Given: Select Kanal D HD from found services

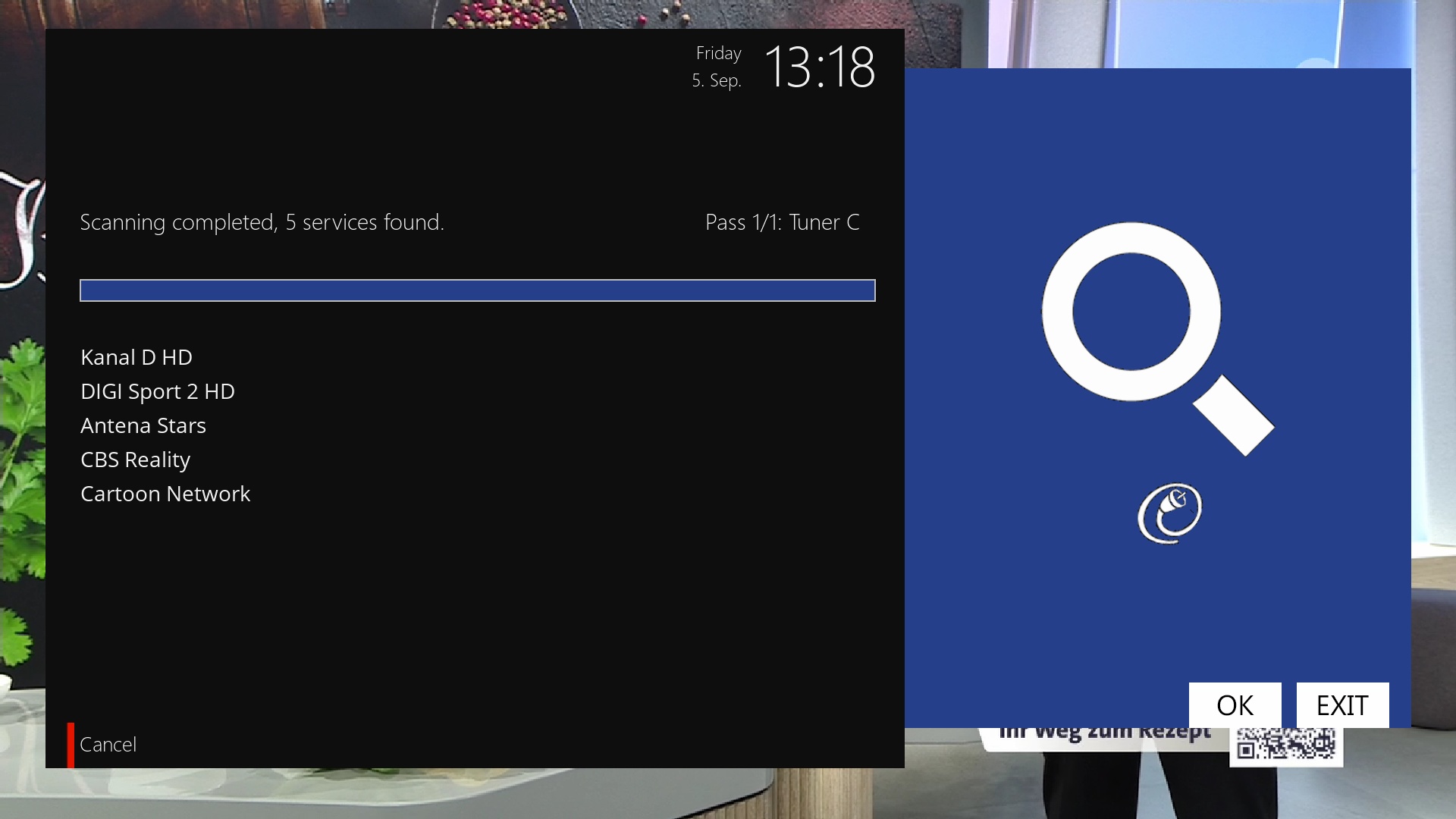Looking at the screenshot, I should [x=136, y=357].
